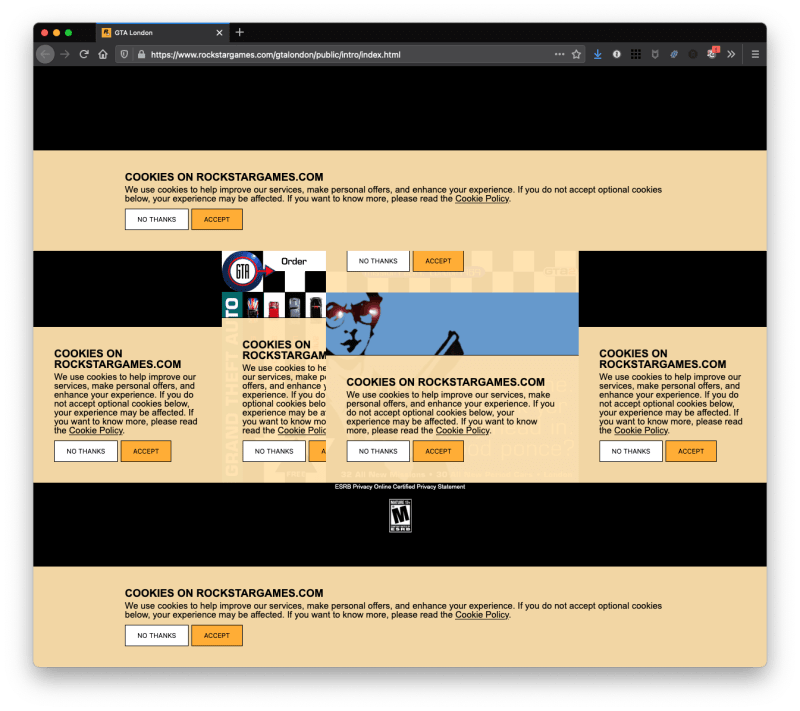This screenshot has height=711, width=800.
Task: Open a new tab with the plus button
Action: click(240, 32)
